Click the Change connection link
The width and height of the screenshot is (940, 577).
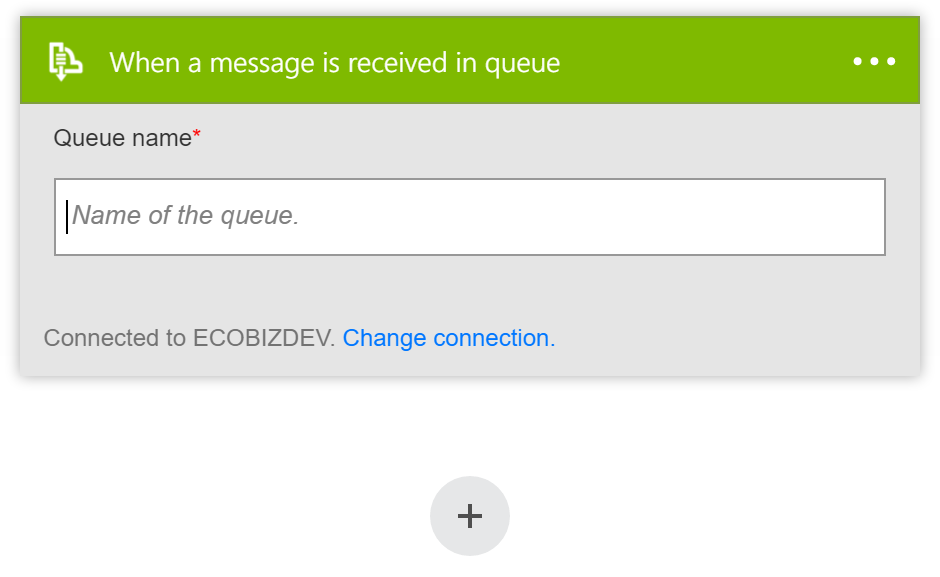pyautogui.click(x=449, y=338)
